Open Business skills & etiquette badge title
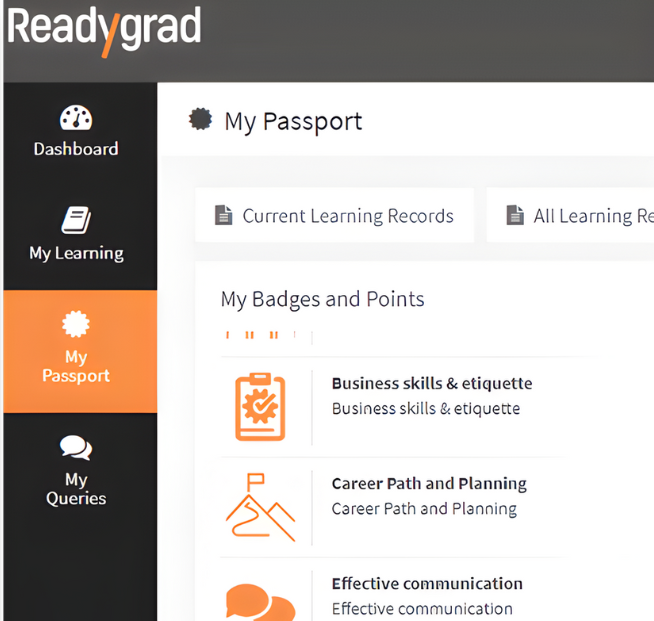Image resolution: width=654 pixels, height=621 pixels. 431,383
